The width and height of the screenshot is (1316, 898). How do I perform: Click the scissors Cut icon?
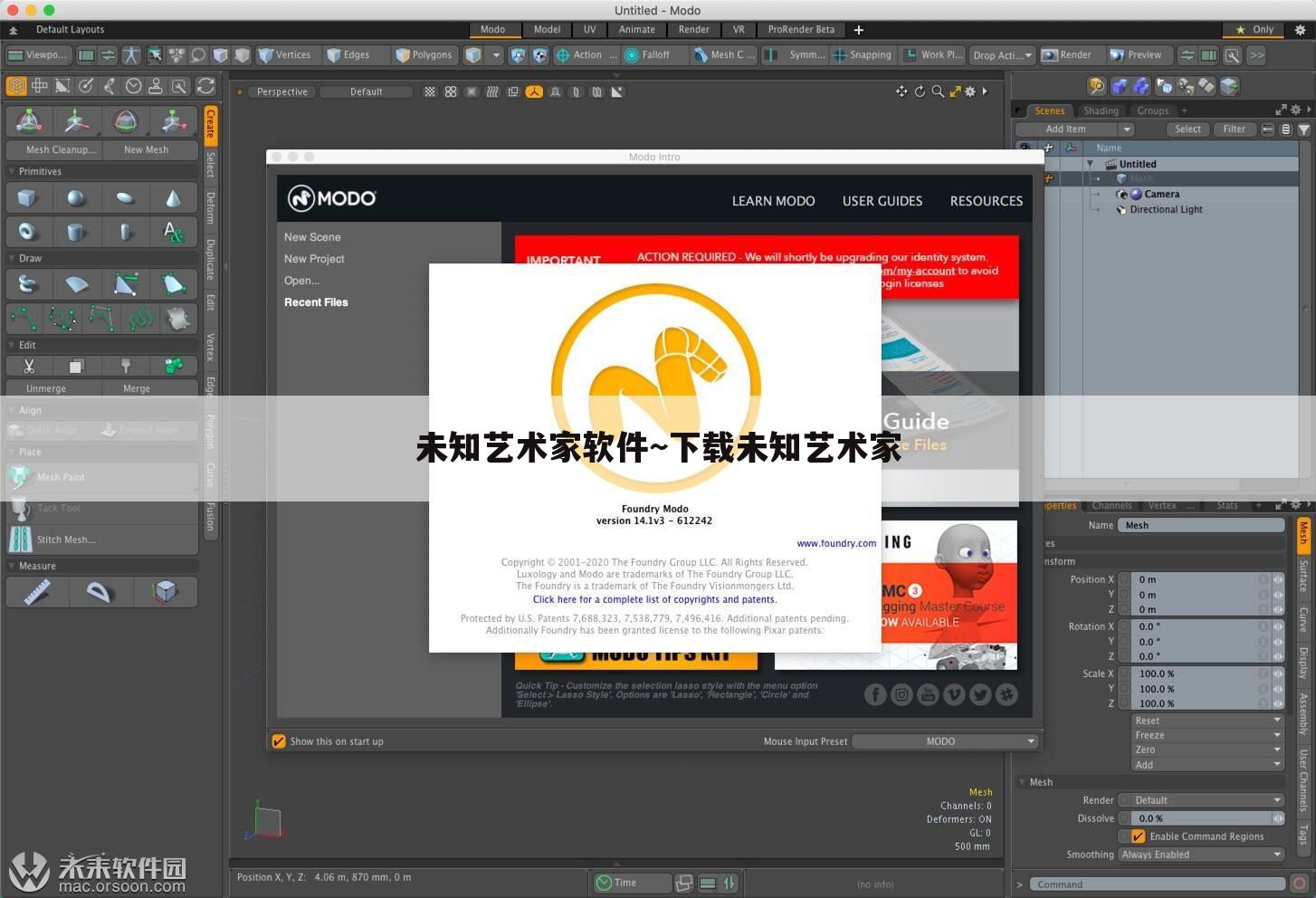[29, 366]
